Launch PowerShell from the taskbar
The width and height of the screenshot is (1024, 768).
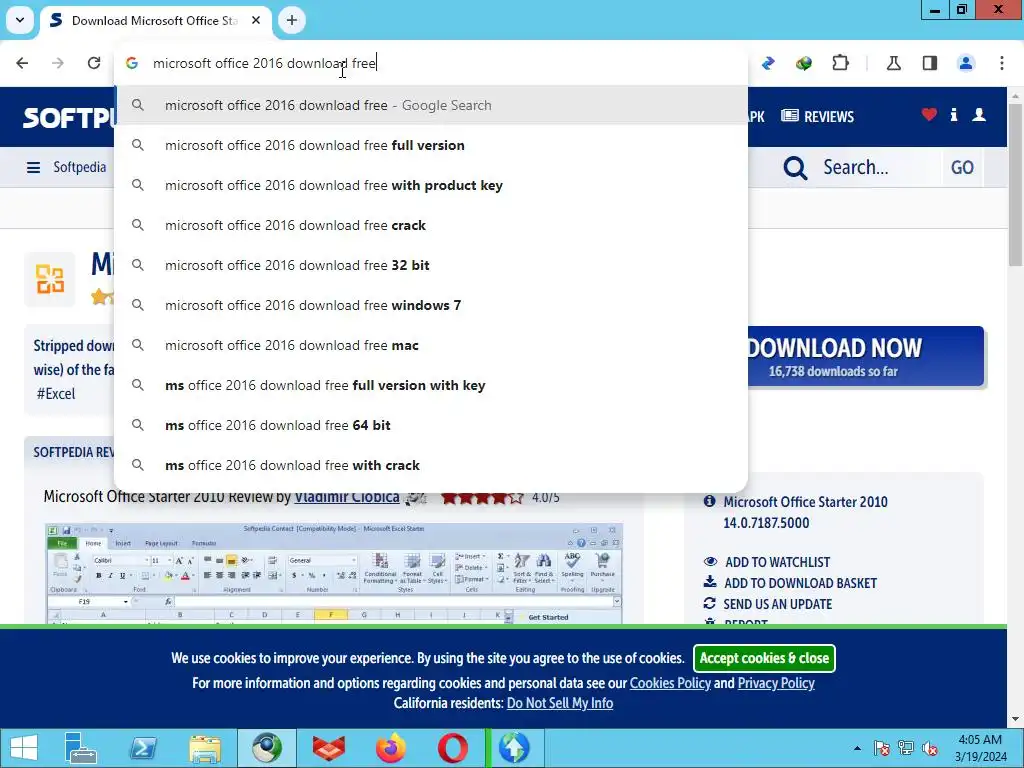pos(143,748)
